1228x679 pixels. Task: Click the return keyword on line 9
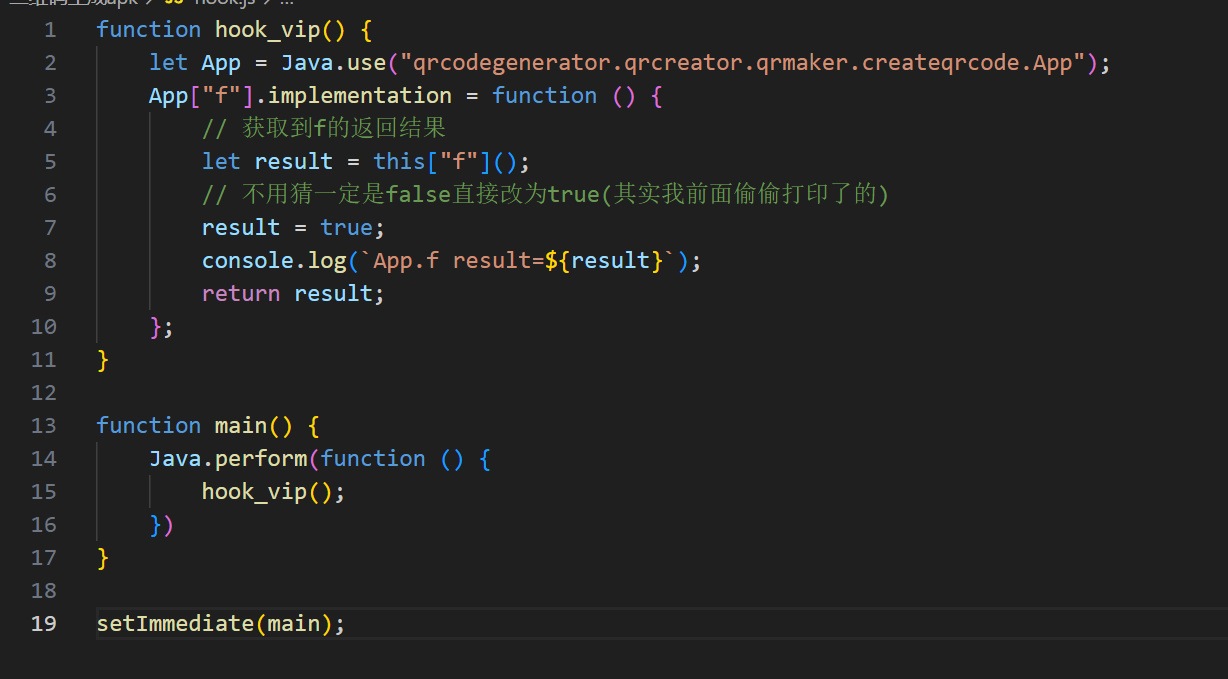(241, 294)
